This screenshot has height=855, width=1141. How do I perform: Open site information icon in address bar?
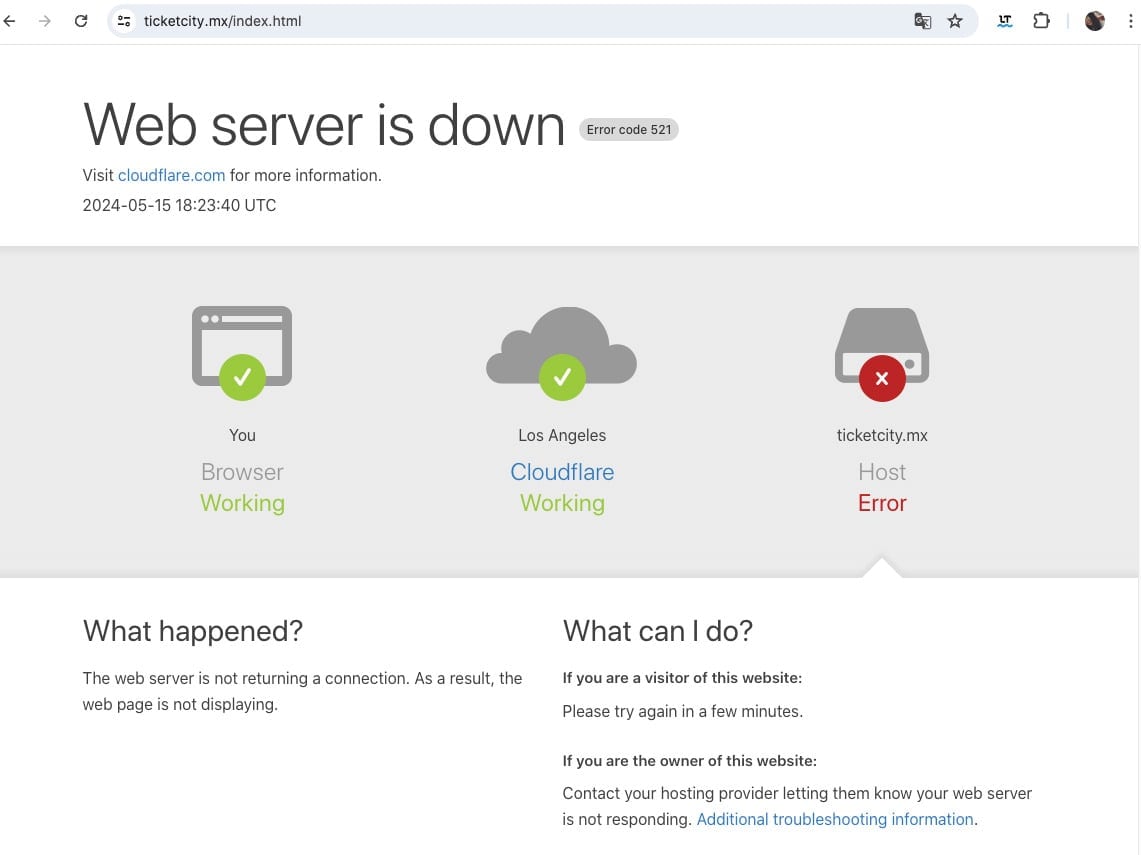pos(124,21)
